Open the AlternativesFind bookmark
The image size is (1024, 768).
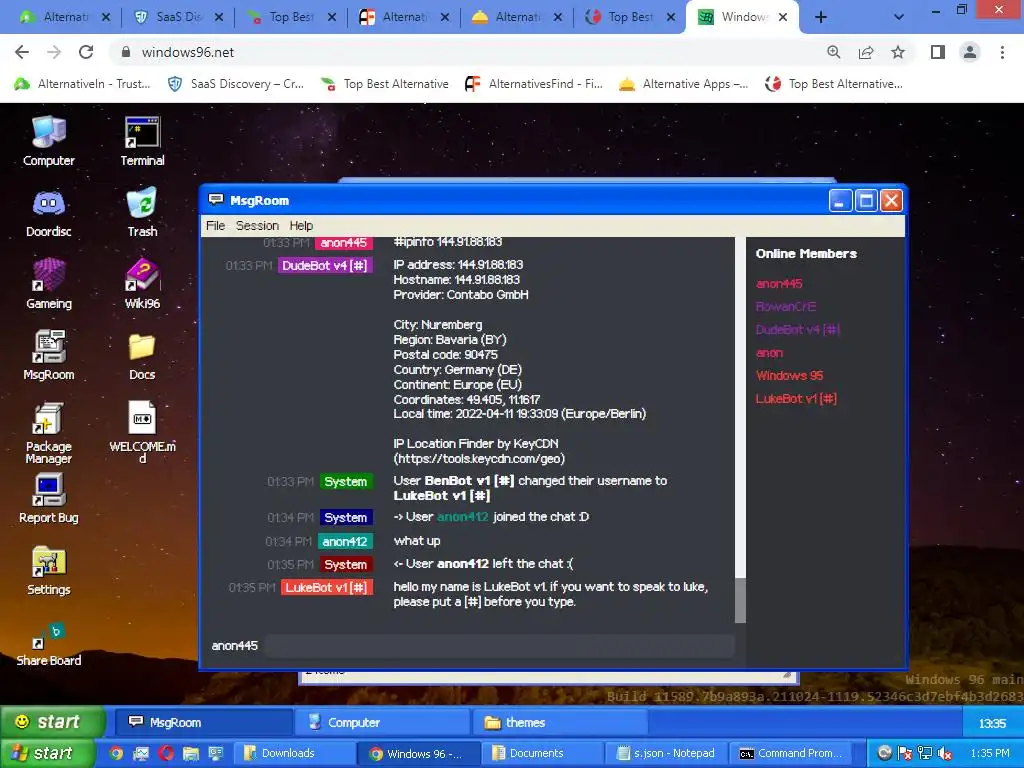coord(534,84)
